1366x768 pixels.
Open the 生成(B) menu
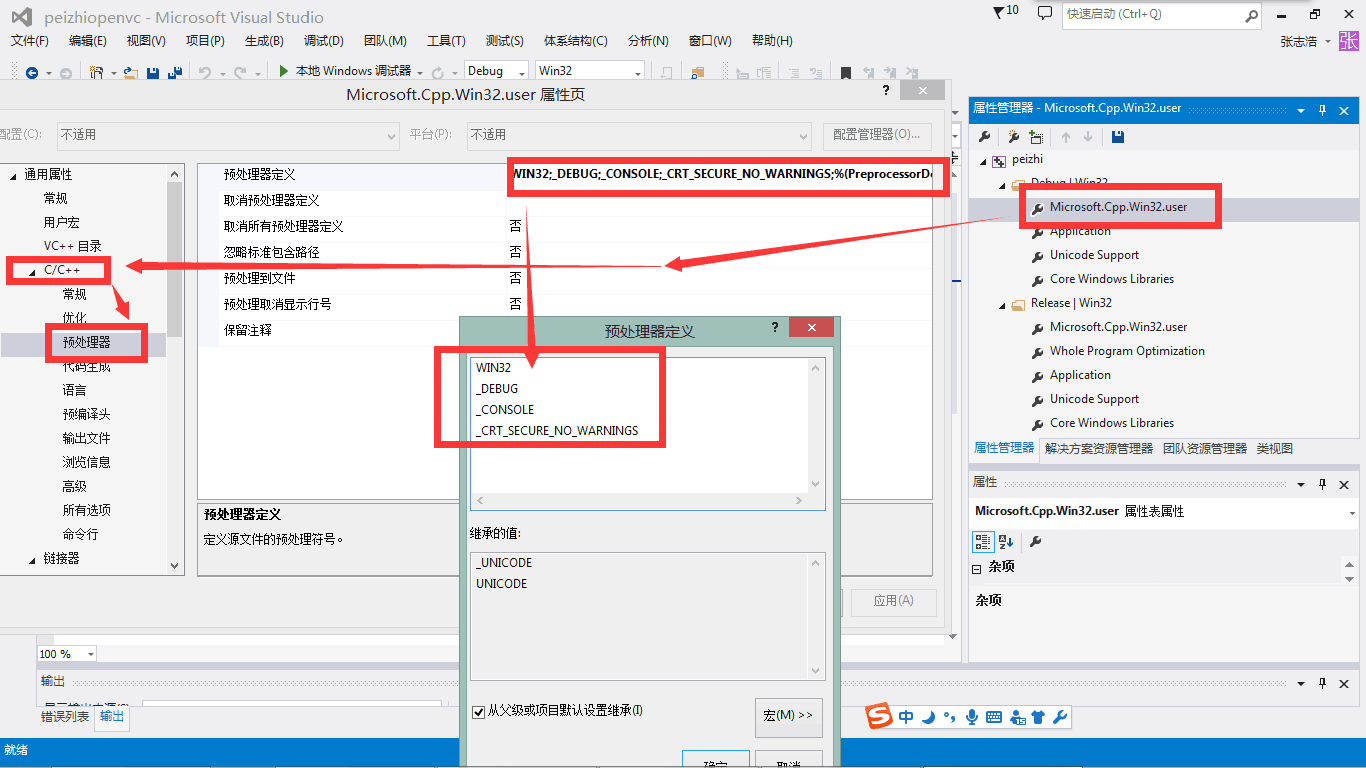click(x=264, y=41)
